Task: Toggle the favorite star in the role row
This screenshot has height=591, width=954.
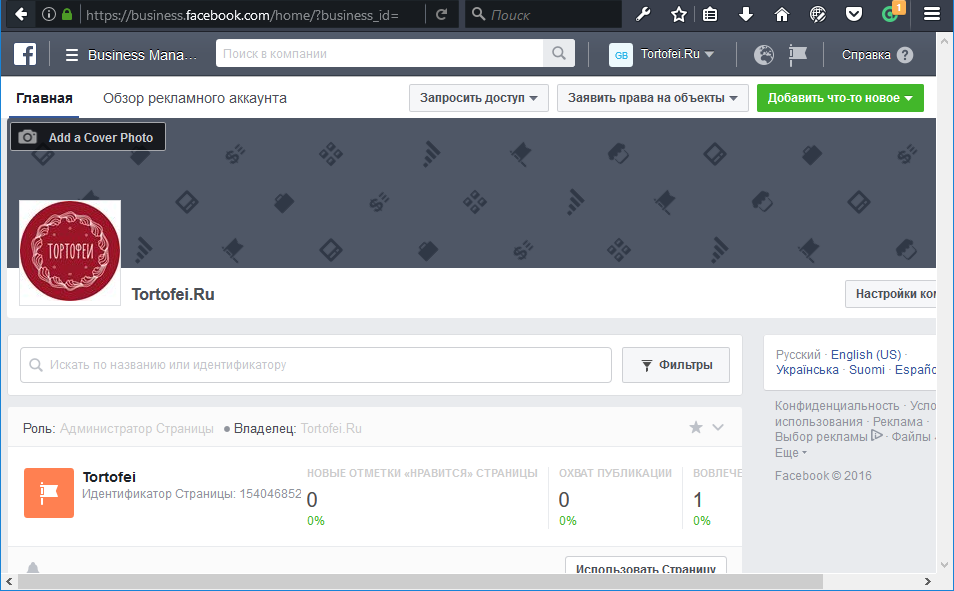Action: click(695, 427)
